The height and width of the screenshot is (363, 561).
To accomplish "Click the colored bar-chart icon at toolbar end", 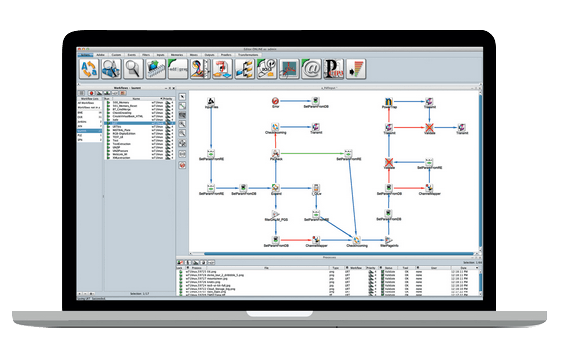I will click(356, 69).
